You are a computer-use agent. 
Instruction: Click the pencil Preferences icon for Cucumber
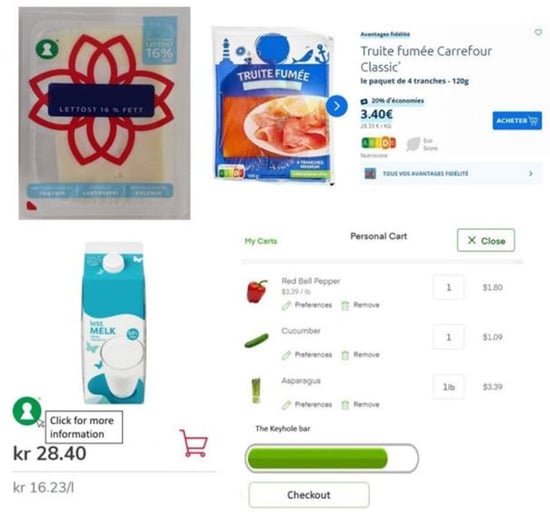286,355
